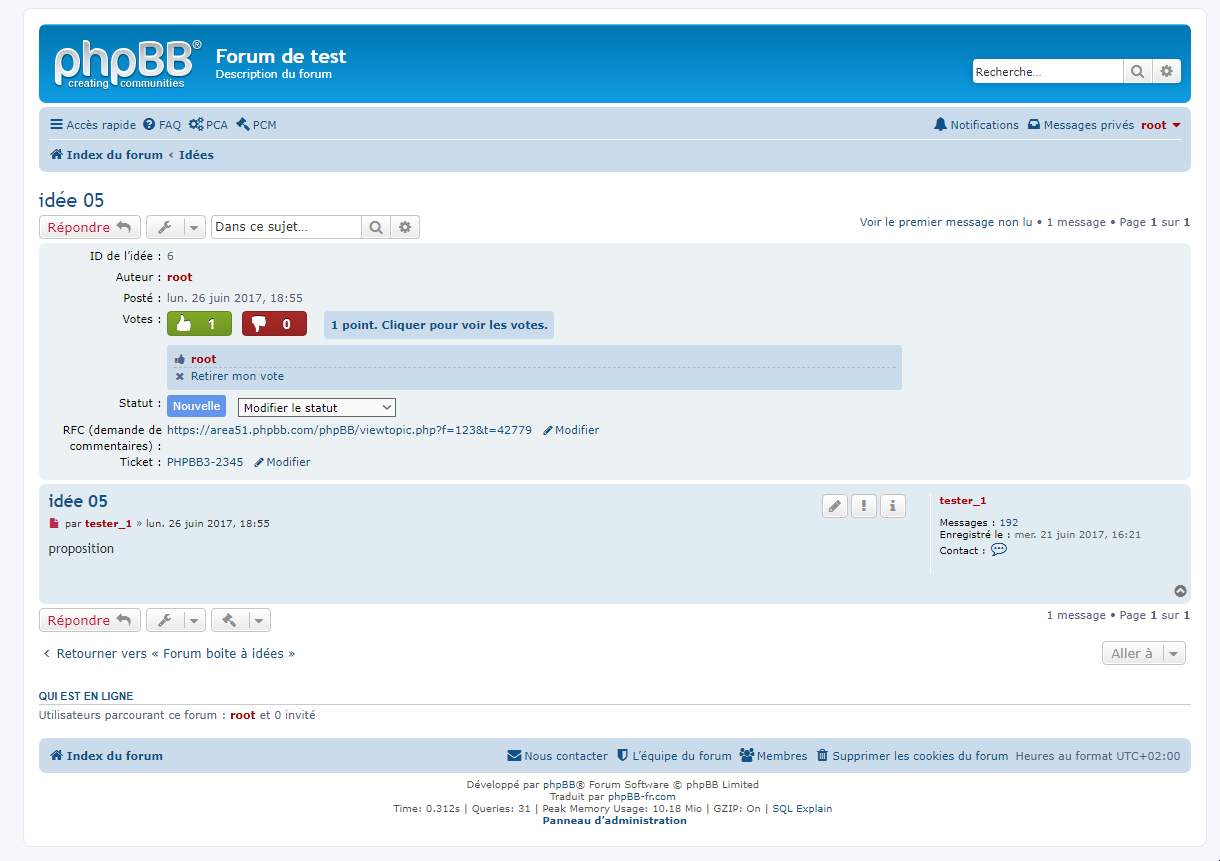
Task: Vote down with the red thumbs-down button
Action: tap(274, 324)
